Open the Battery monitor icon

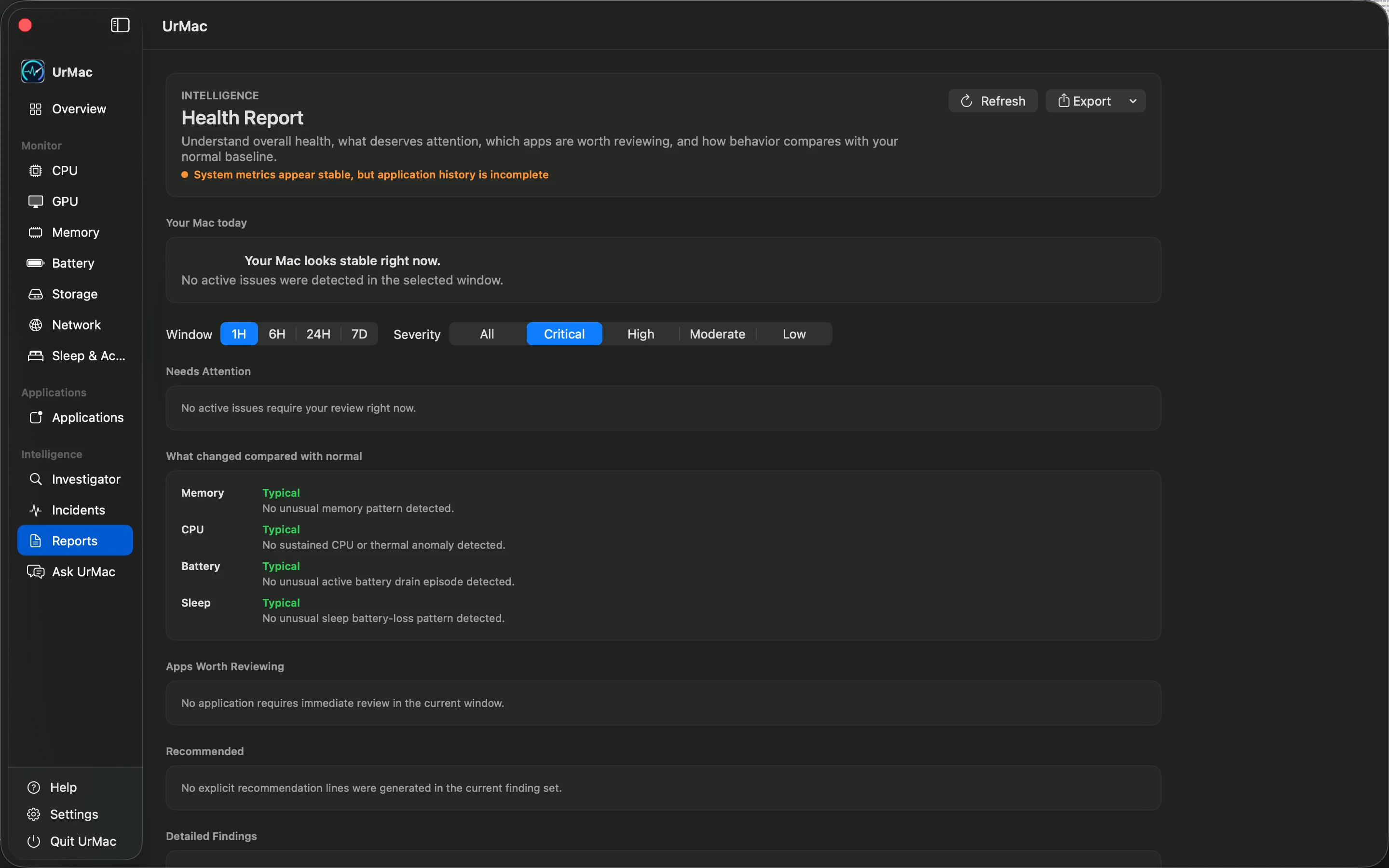[x=36, y=263]
